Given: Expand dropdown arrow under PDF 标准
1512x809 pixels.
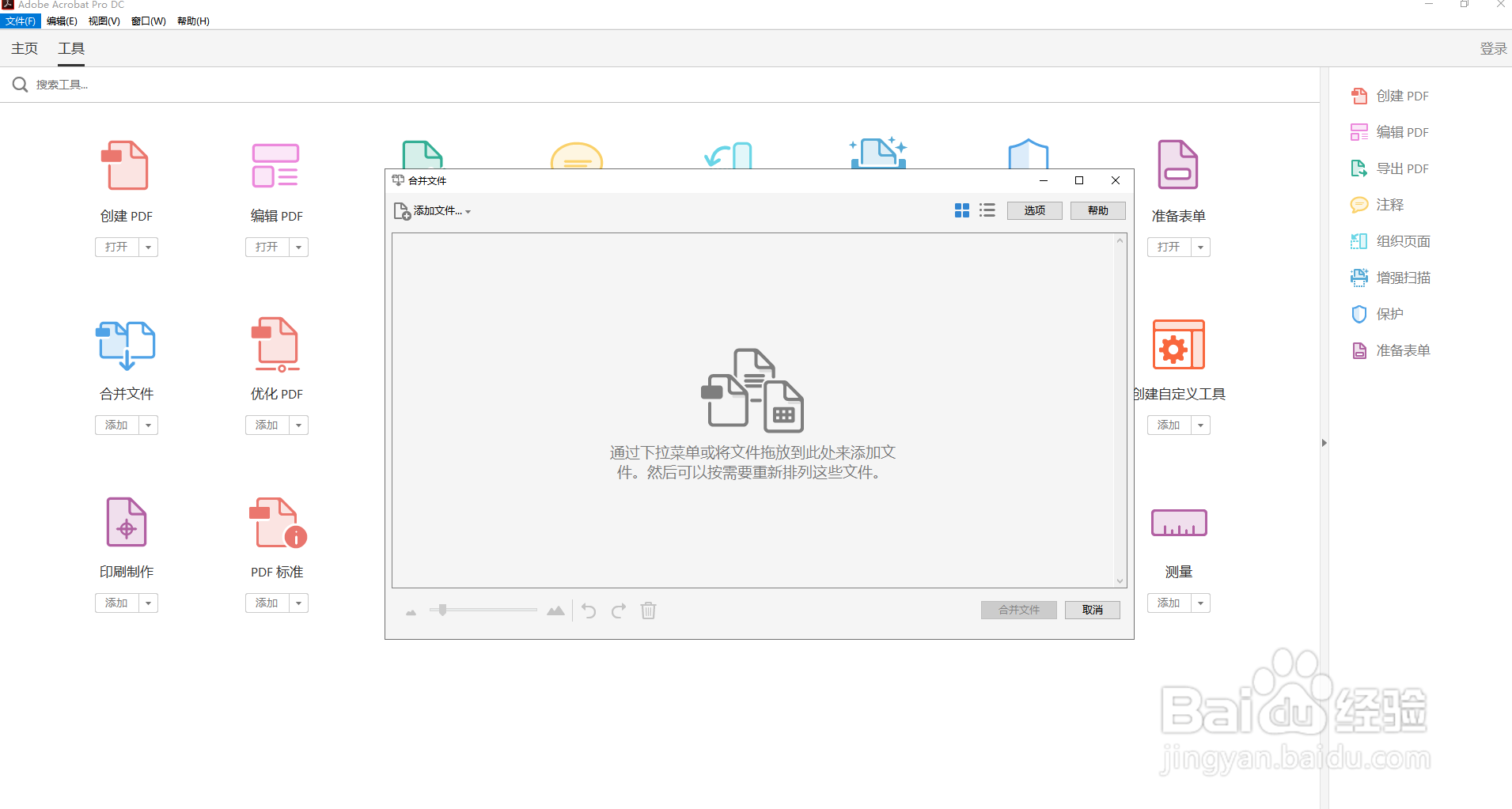Looking at the screenshot, I should click(x=298, y=603).
